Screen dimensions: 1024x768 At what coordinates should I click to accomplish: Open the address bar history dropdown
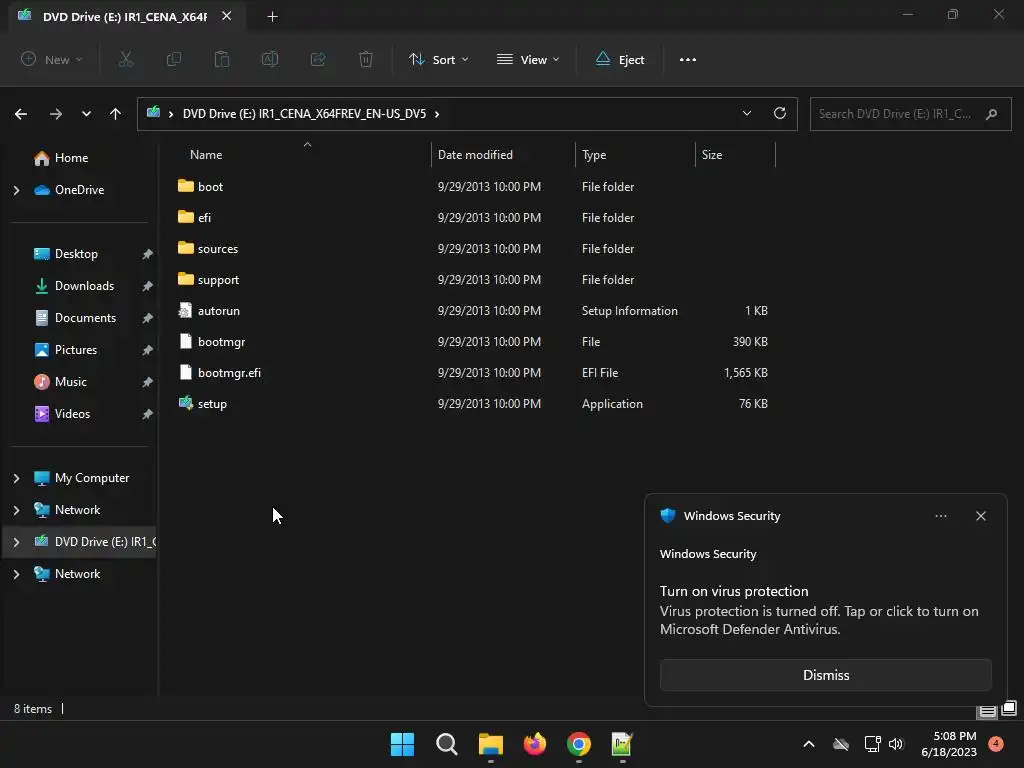coord(746,114)
